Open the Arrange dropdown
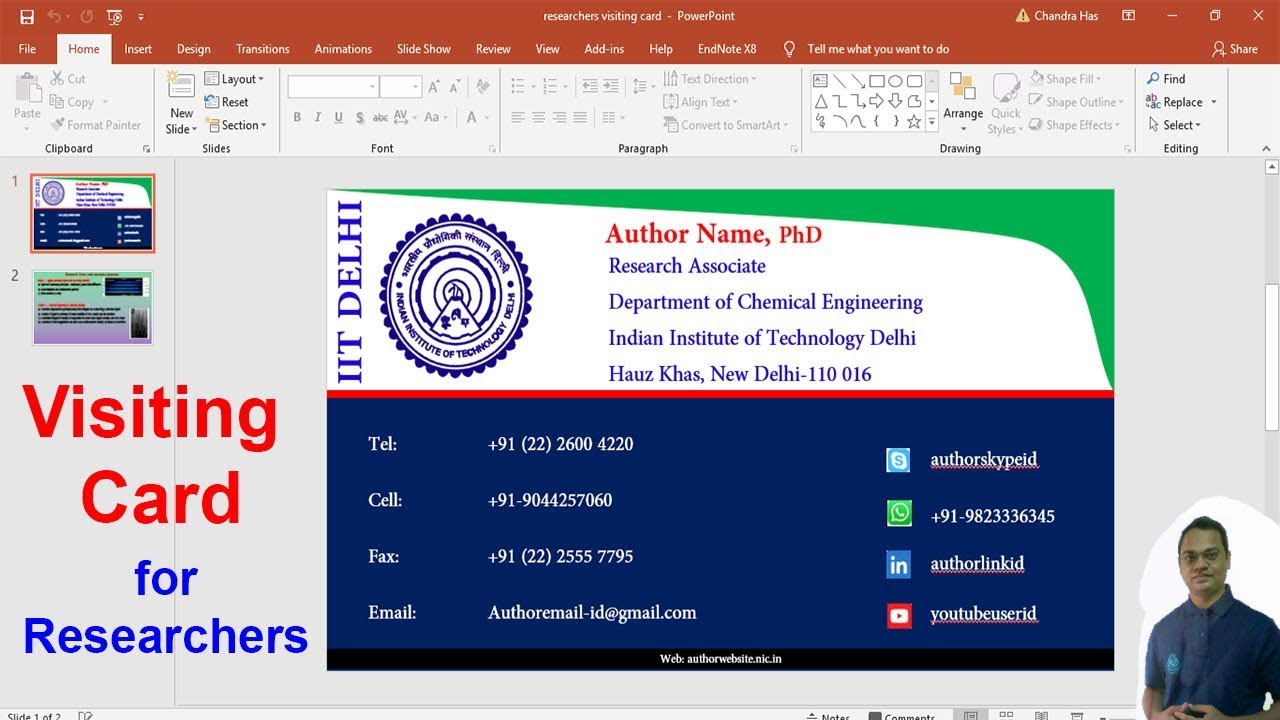This screenshot has width=1280, height=720. pos(963,103)
